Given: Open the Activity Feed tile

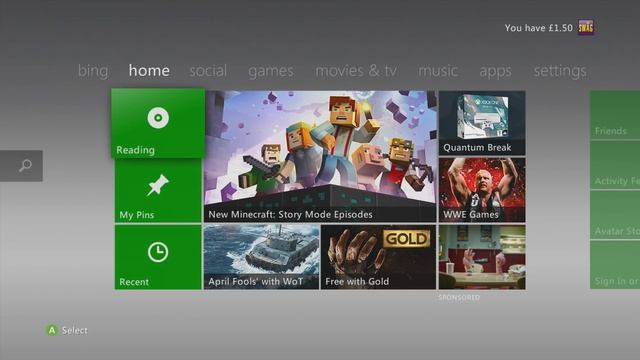Looking at the screenshot, I should (x=615, y=165).
